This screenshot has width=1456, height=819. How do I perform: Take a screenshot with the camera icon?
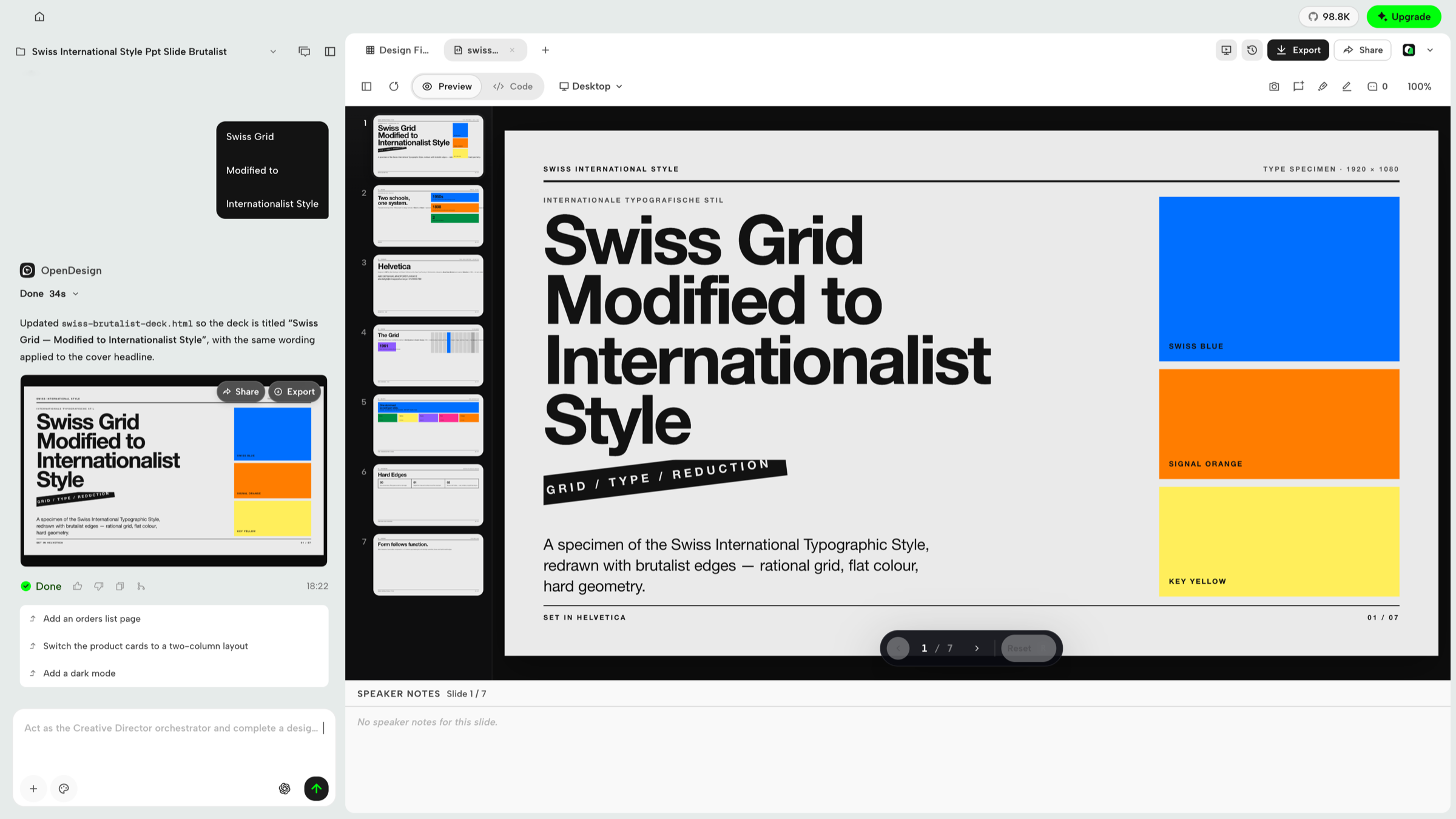click(x=1274, y=87)
